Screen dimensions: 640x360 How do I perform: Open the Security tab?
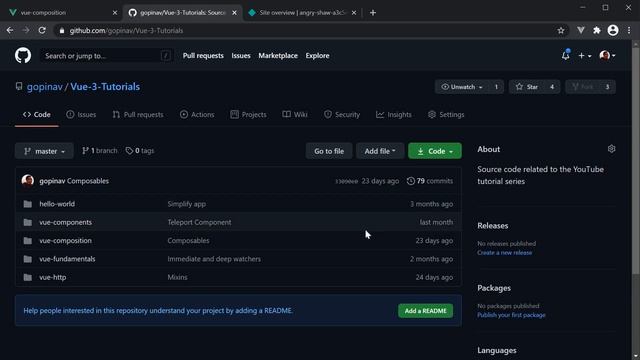[x=342, y=115]
